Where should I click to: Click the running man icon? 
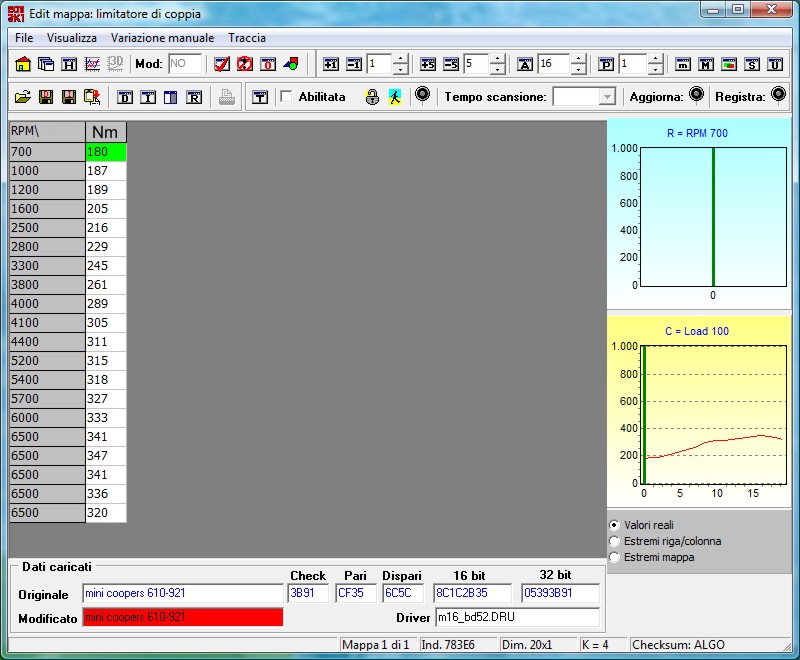click(395, 97)
